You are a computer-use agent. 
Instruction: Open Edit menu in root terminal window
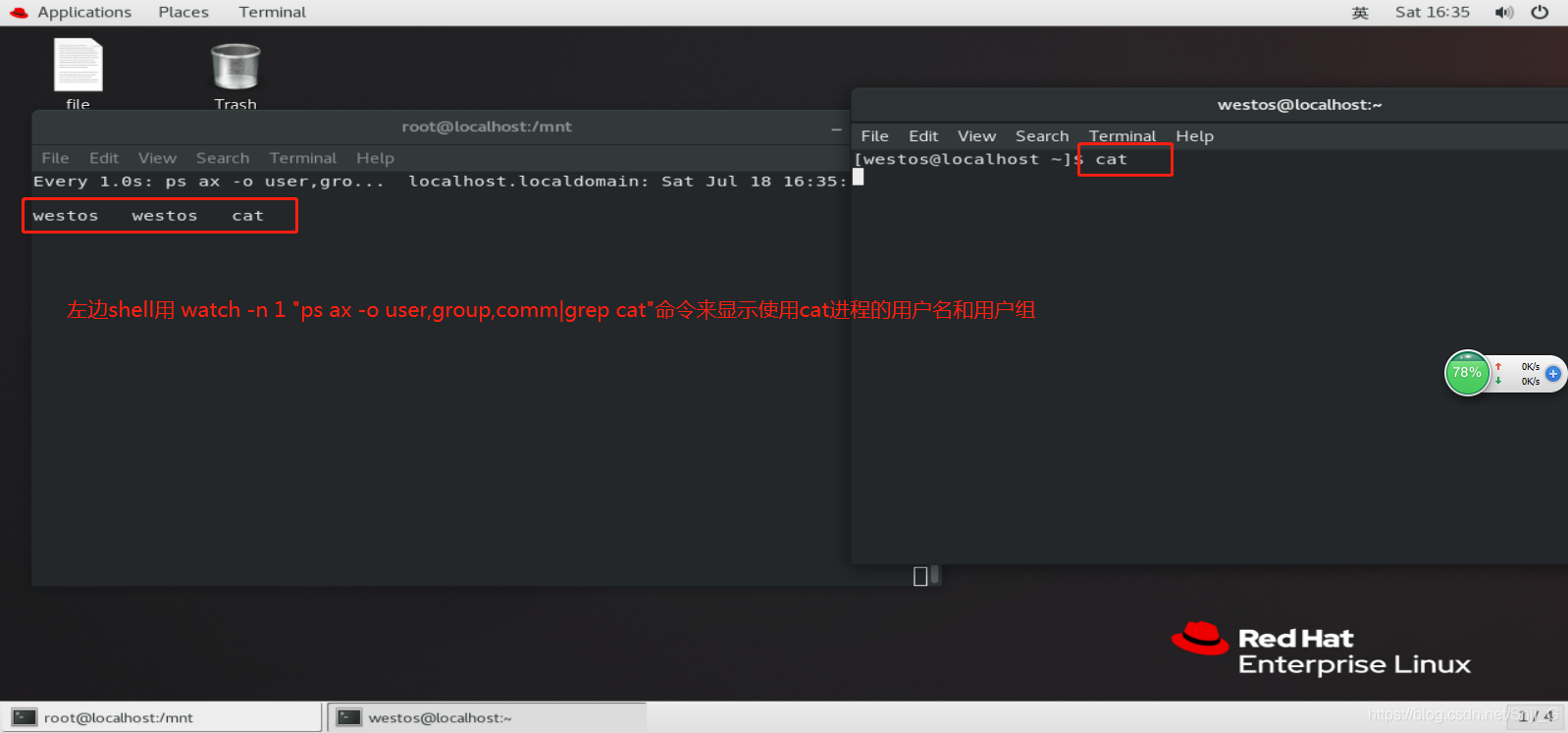(x=104, y=158)
